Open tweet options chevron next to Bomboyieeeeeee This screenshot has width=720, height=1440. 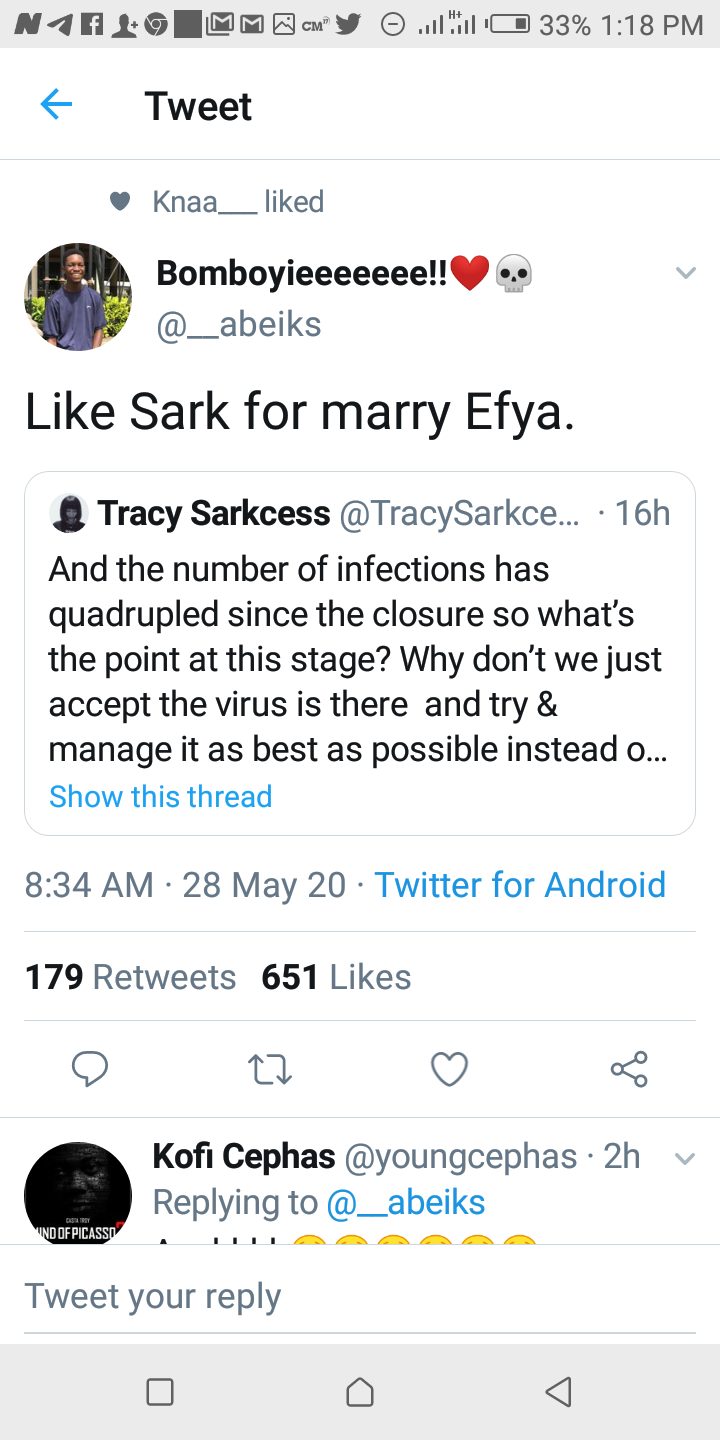[x=685, y=273]
